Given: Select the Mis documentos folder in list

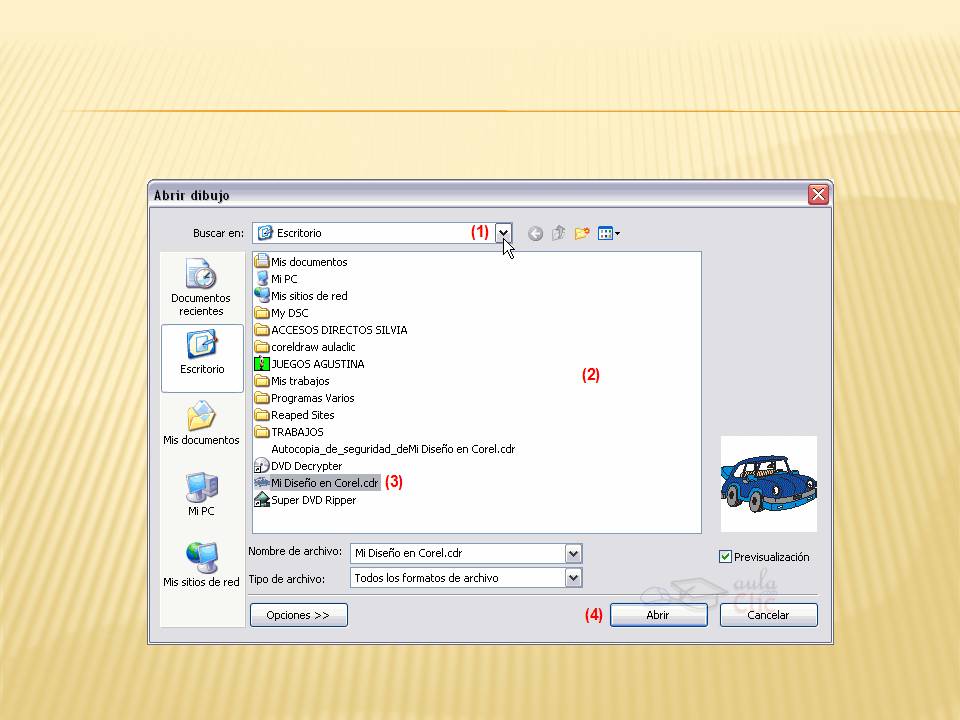Looking at the screenshot, I should point(301,261).
